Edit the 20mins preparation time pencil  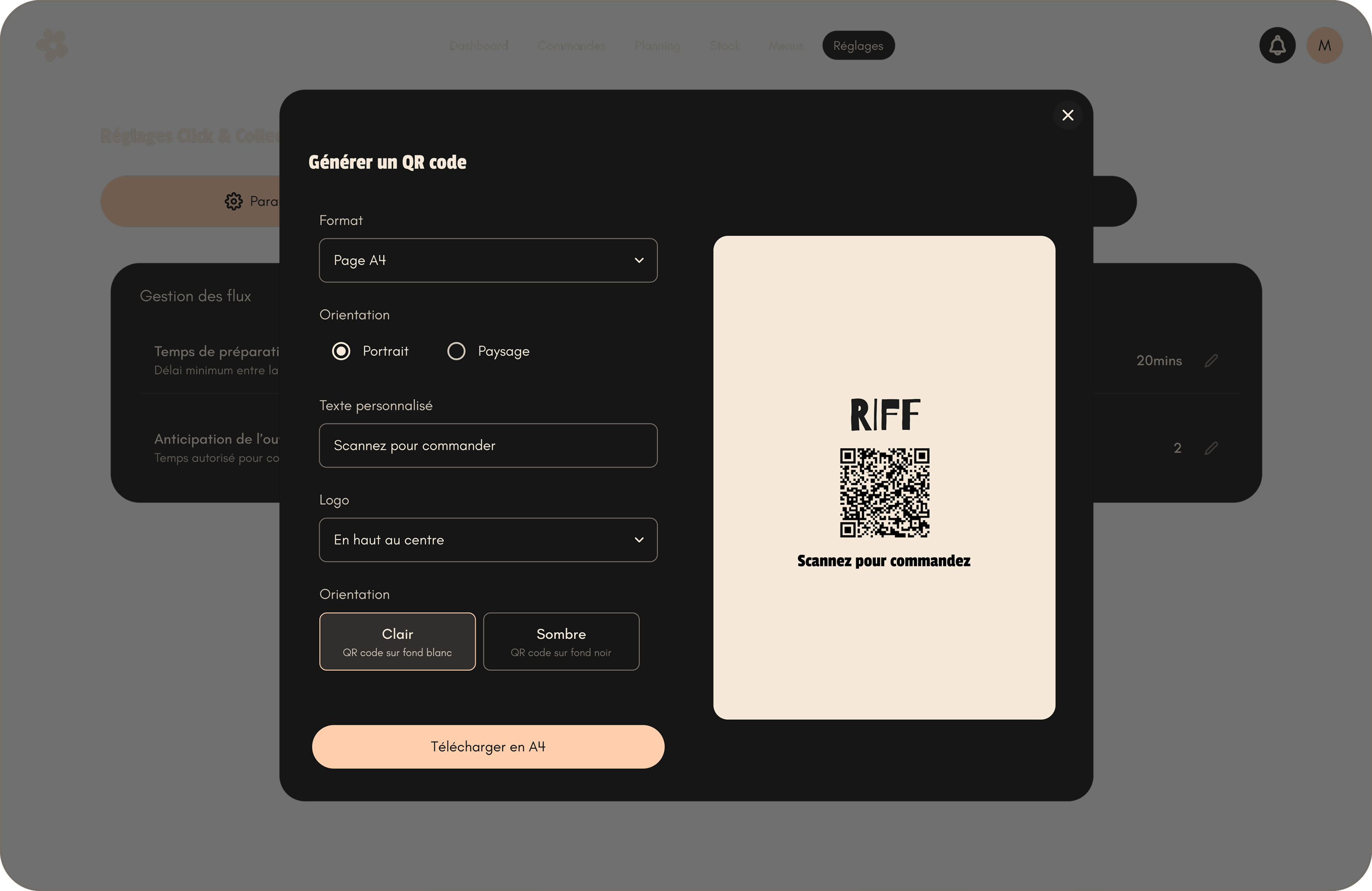(x=1211, y=360)
